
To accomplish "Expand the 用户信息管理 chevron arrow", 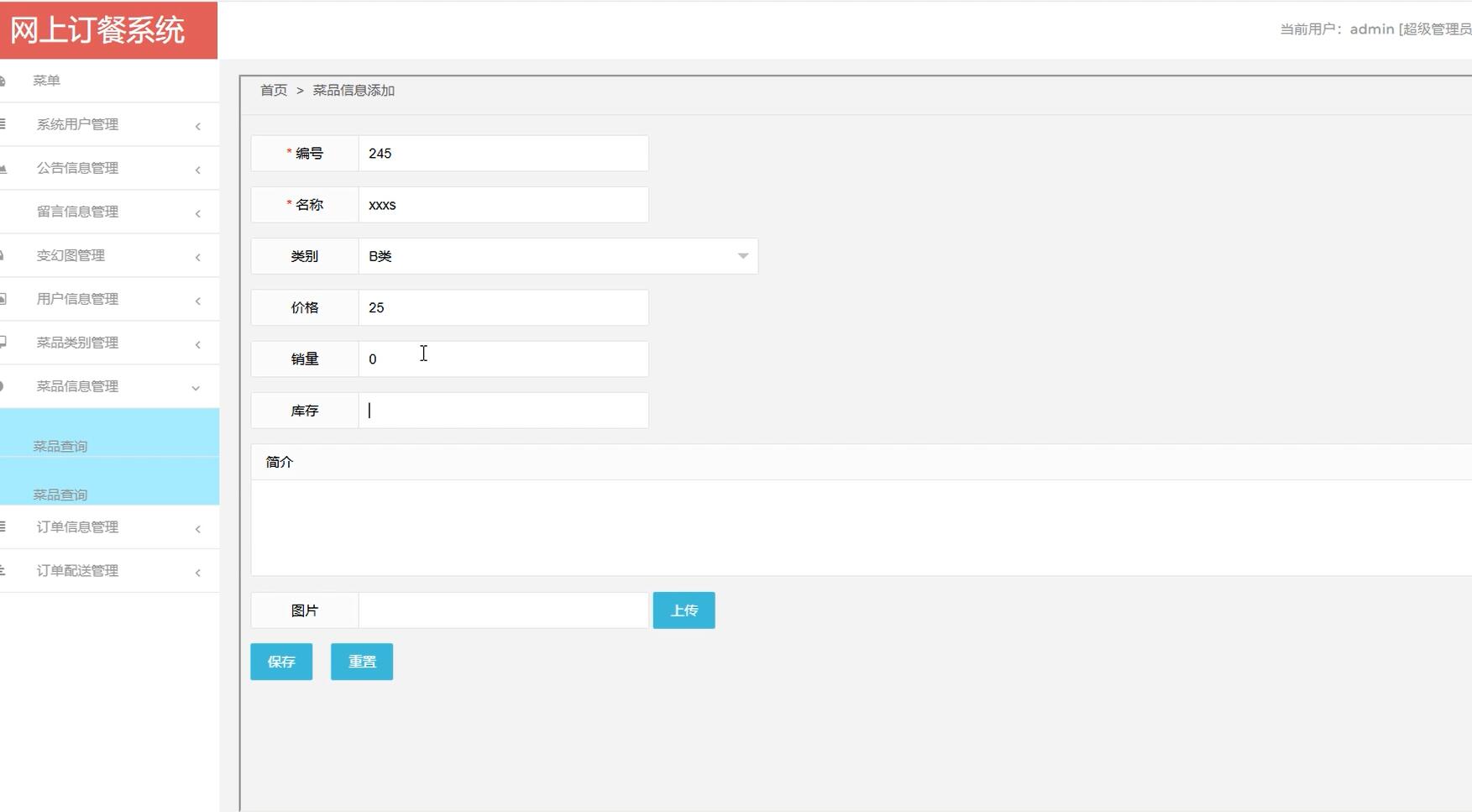I will click(198, 301).
